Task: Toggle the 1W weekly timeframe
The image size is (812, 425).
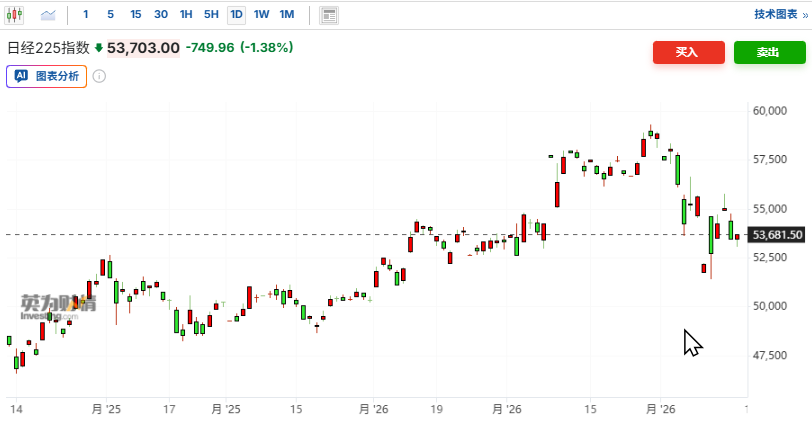Action: tap(261, 15)
